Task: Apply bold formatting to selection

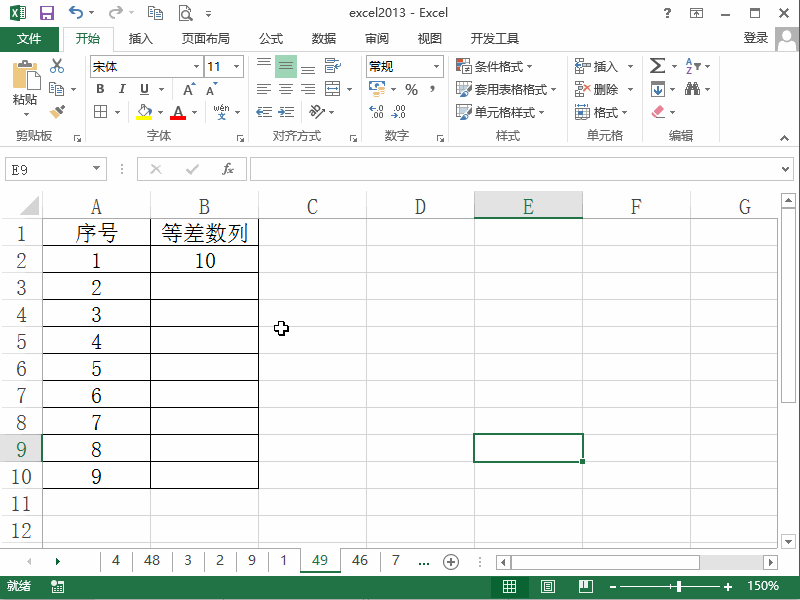Action: pyautogui.click(x=100, y=88)
